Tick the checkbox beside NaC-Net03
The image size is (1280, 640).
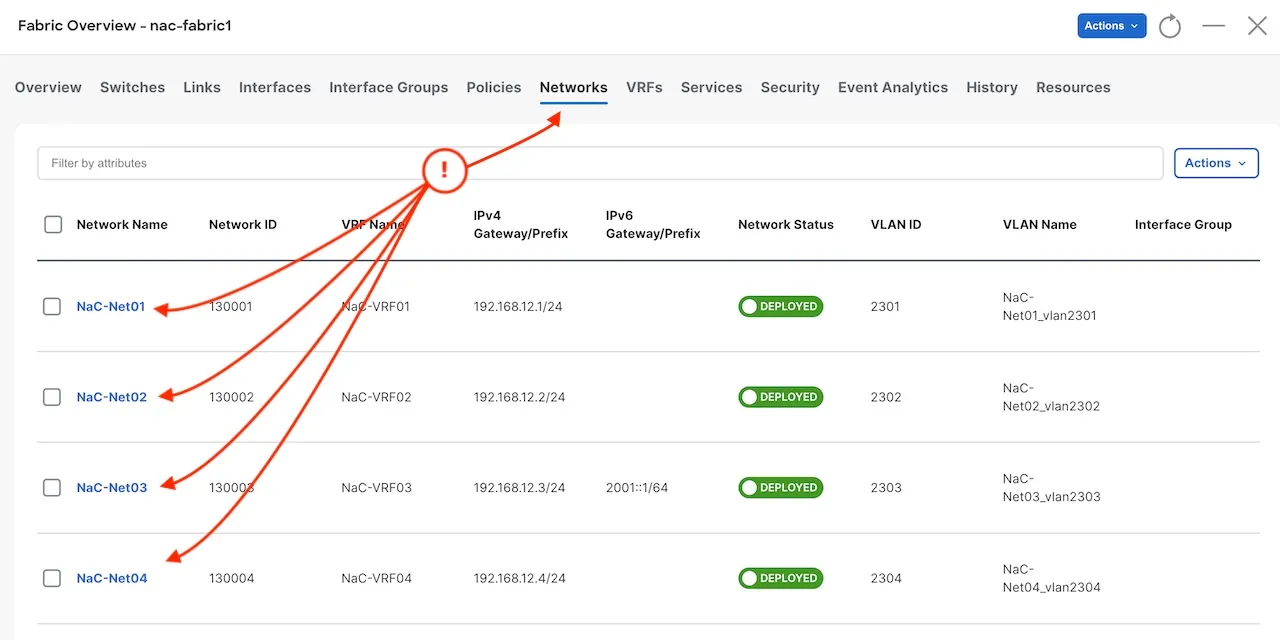[52, 487]
